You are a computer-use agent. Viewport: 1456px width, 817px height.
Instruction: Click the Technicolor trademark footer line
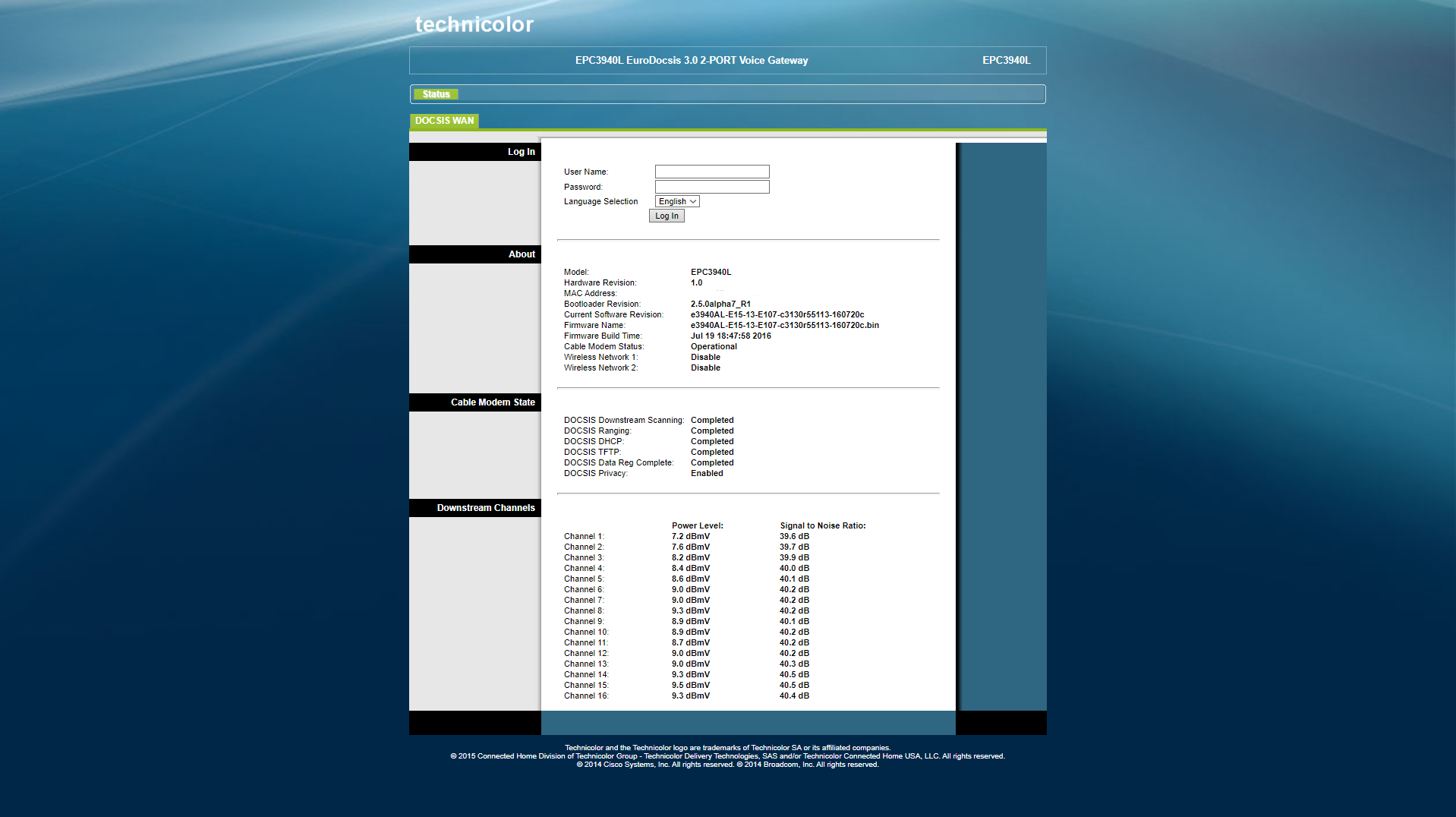(x=727, y=748)
